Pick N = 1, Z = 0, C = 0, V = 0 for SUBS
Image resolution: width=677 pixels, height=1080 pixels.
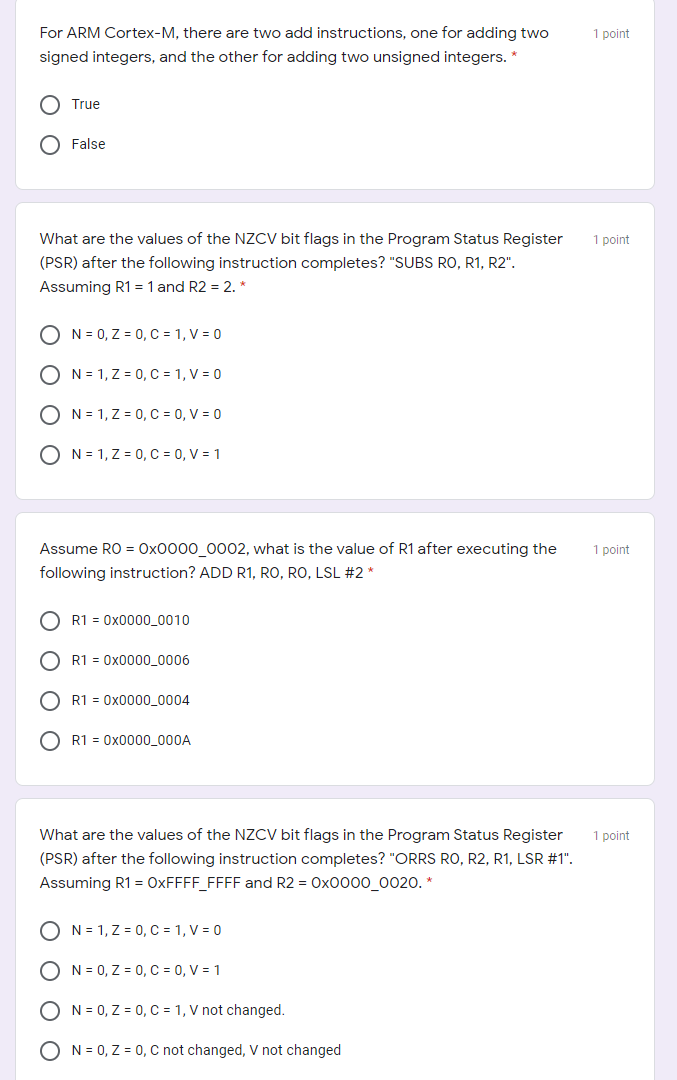pos(50,415)
